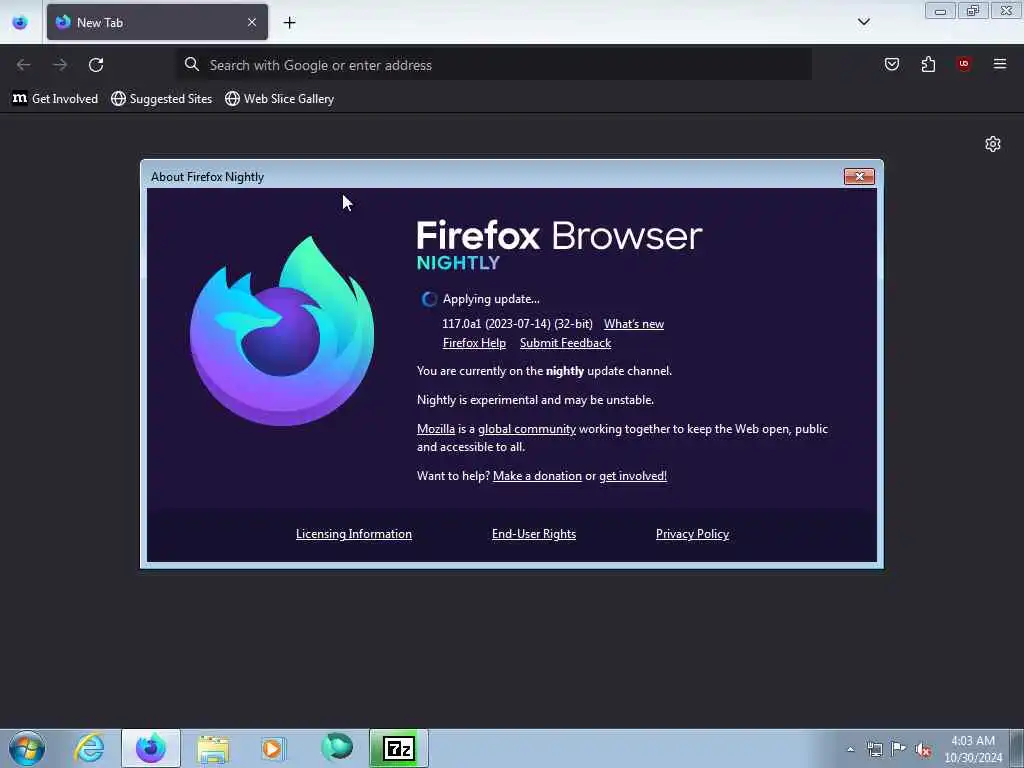The image size is (1024, 768).
Task: Click the get involved! link
Action: tap(633, 476)
